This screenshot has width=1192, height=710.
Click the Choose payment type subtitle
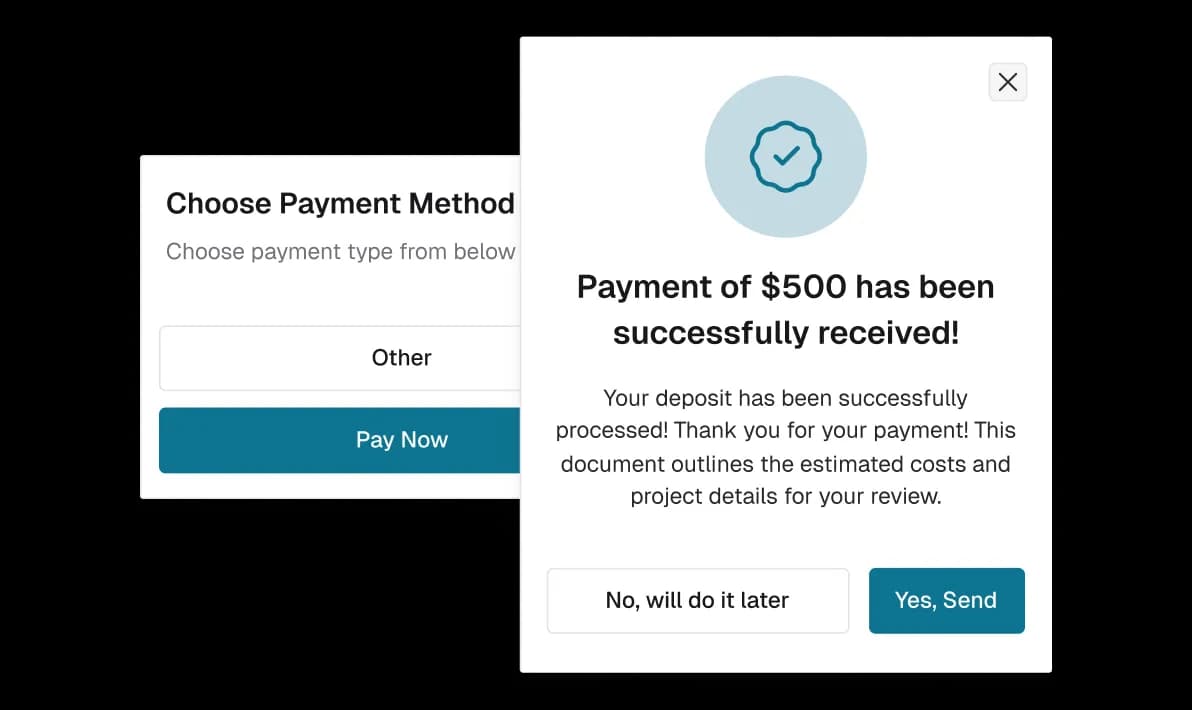pyautogui.click(x=339, y=251)
